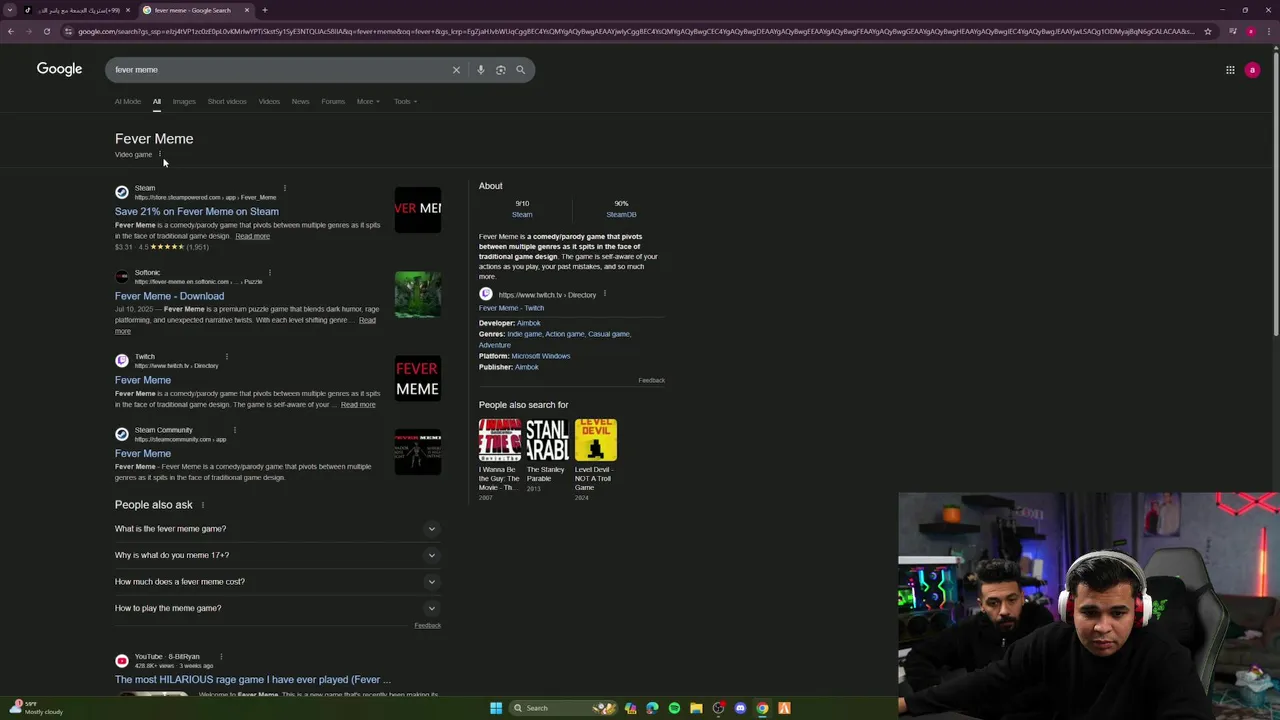Reload the page
Screen dimensions: 1280x720
(x=46, y=31)
